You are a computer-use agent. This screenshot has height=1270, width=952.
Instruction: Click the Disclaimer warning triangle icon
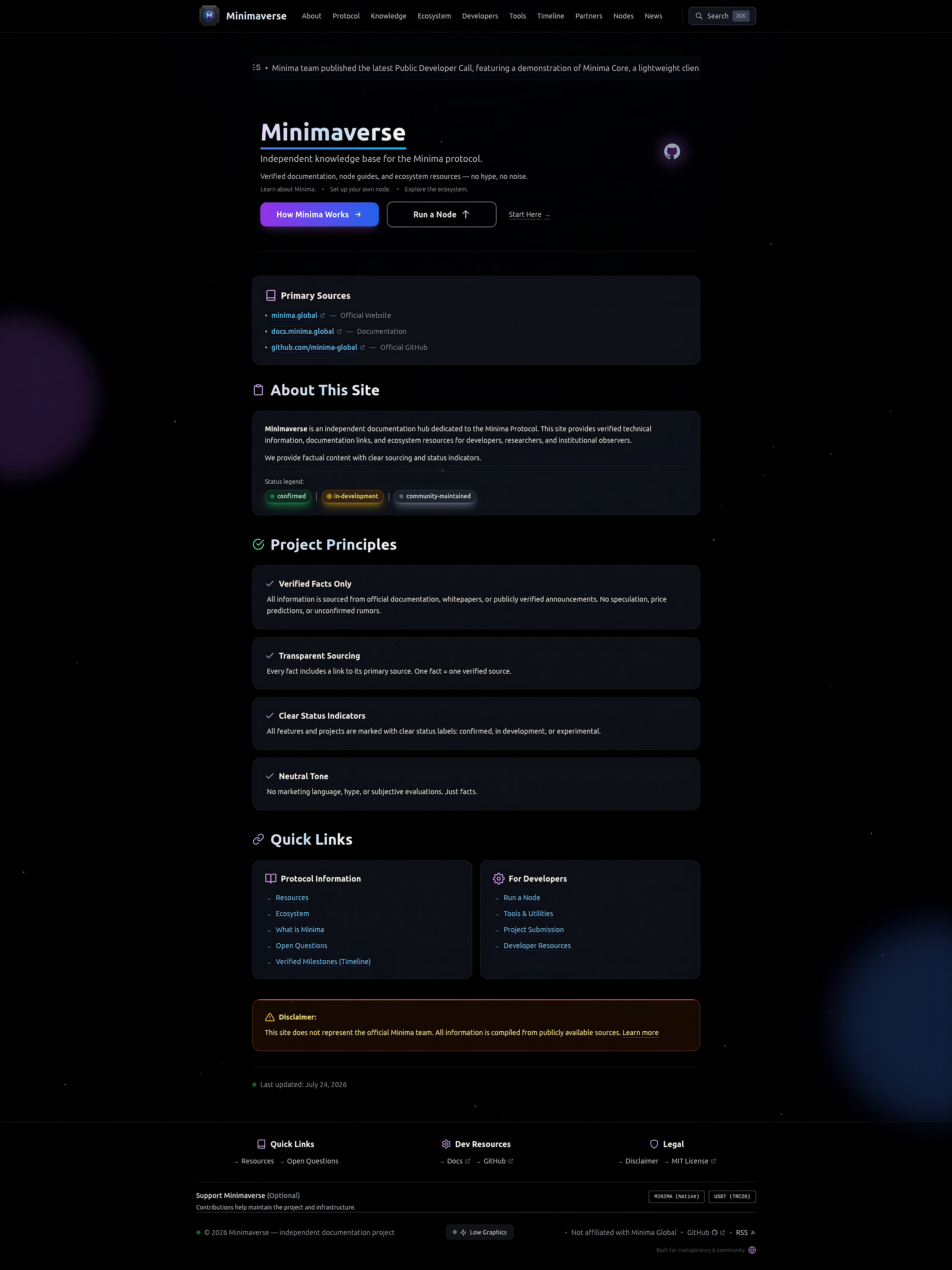(x=270, y=1017)
